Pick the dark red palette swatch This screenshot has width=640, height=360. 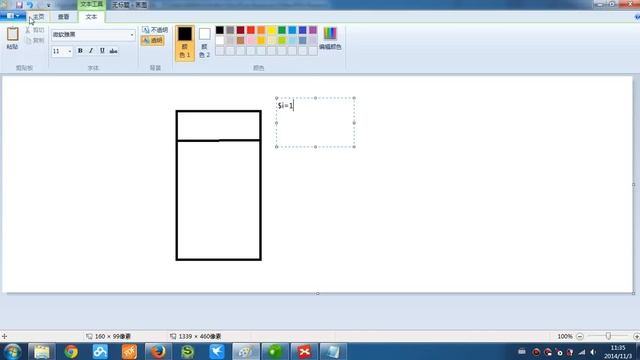[x=240, y=30]
